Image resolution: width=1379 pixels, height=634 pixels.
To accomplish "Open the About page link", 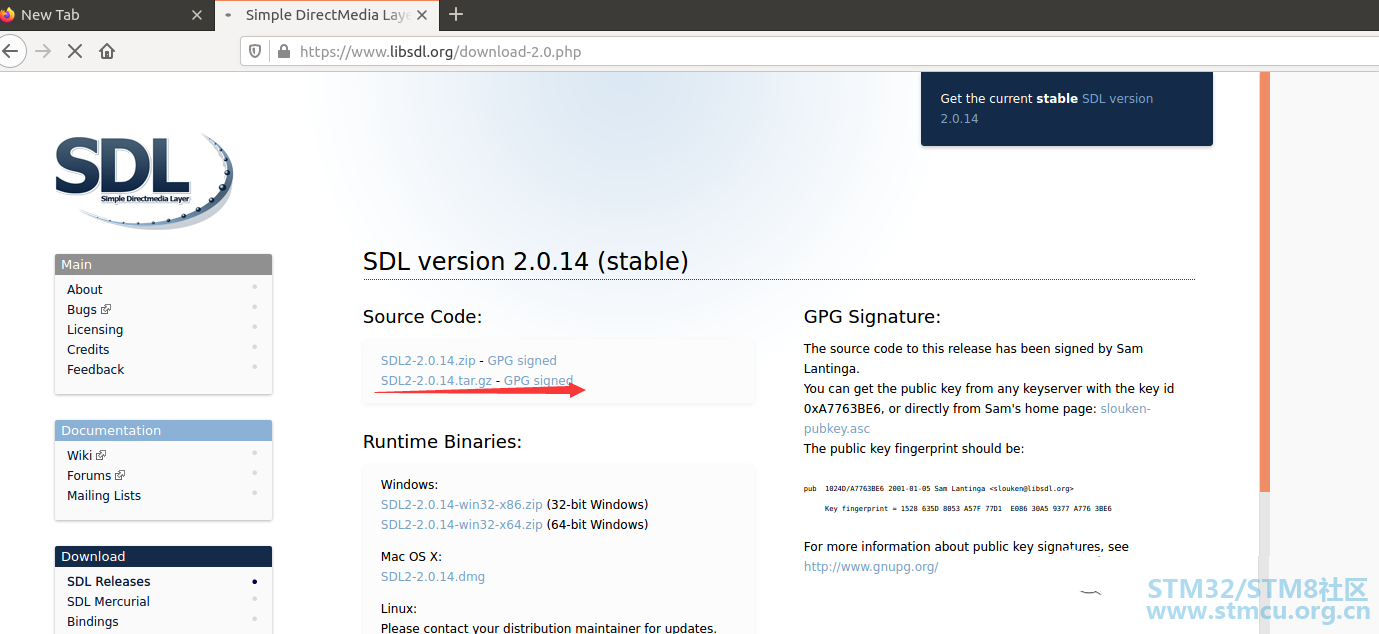I will pyautogui.click(x=85, y=289).
